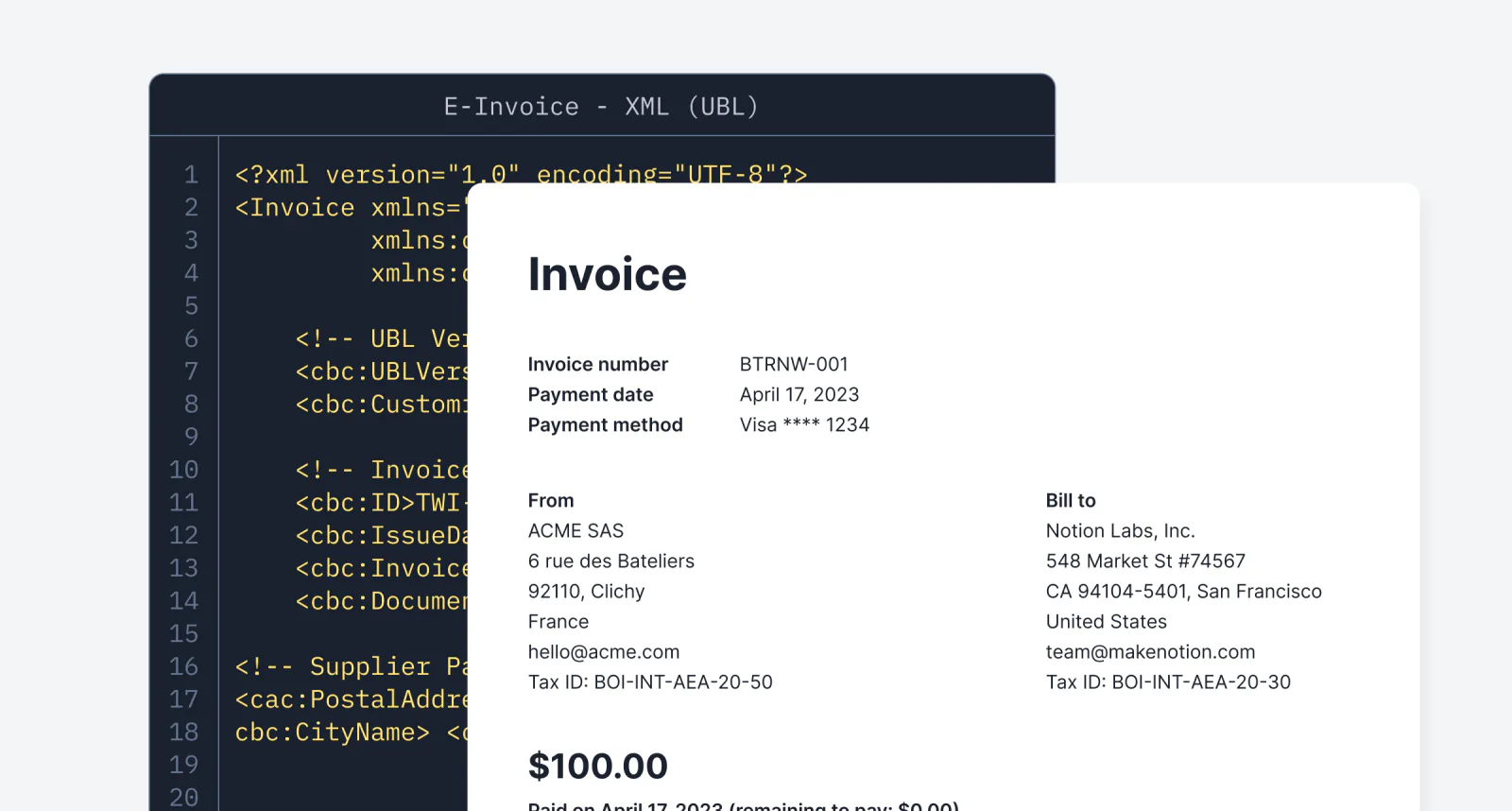
Task: Click the 'Payment method' label
Action: pos(605,425)
